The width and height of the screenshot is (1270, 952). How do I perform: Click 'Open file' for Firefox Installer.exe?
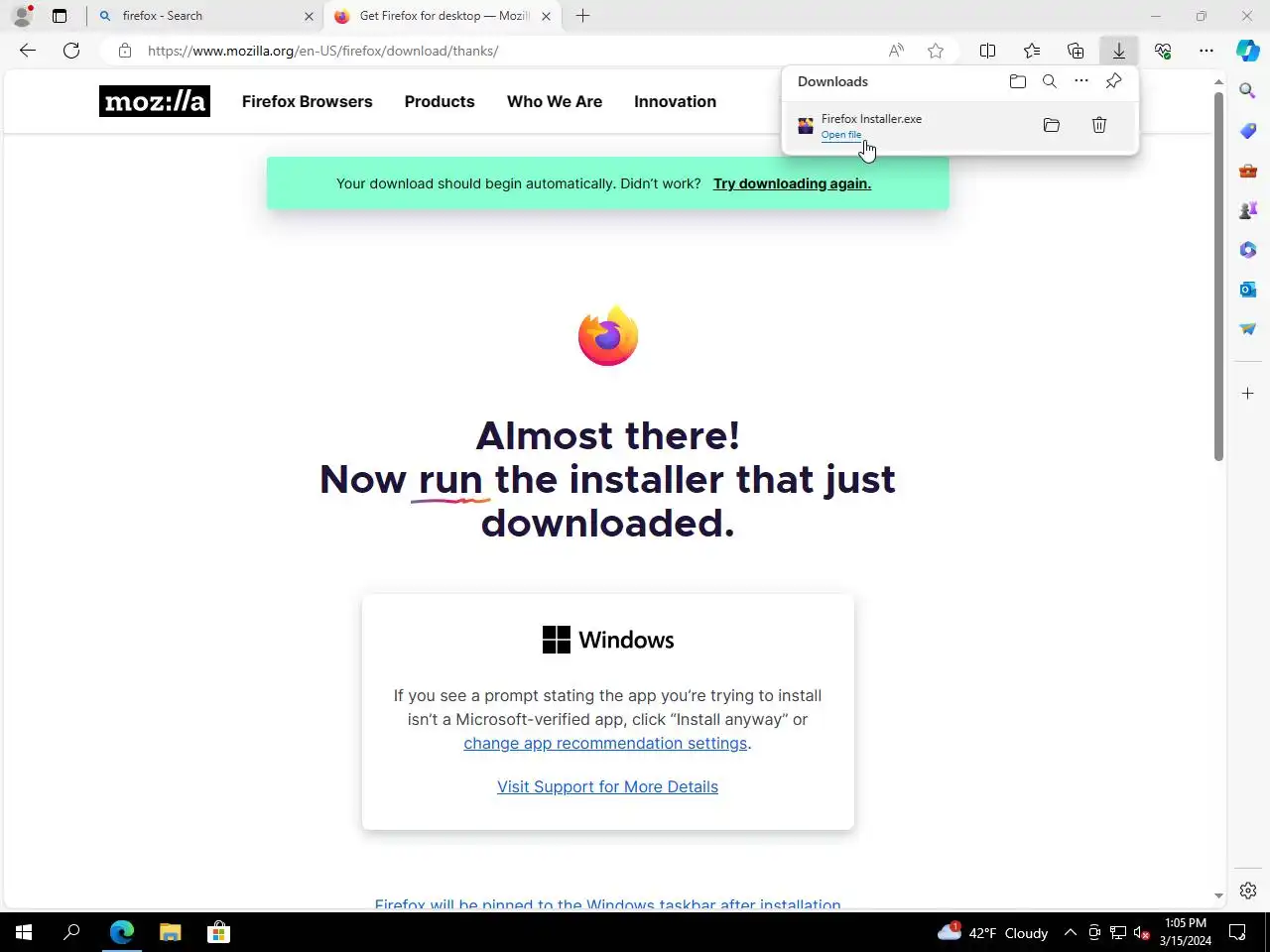coord(841,135)
